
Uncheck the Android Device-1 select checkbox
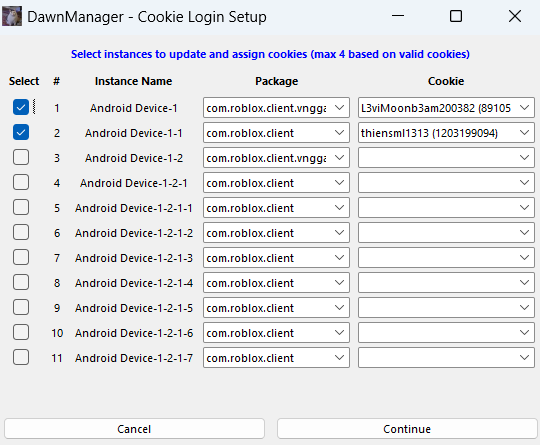(21, 107)
